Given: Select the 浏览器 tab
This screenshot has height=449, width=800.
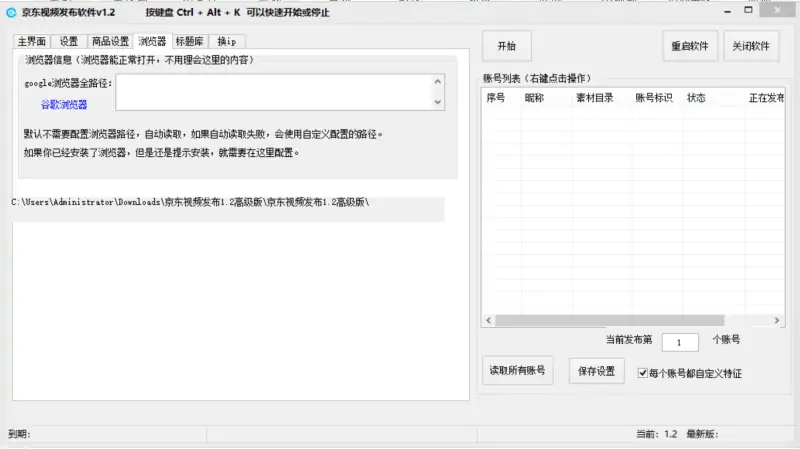Looking at the screenshot, I should (x=152, y=41).
